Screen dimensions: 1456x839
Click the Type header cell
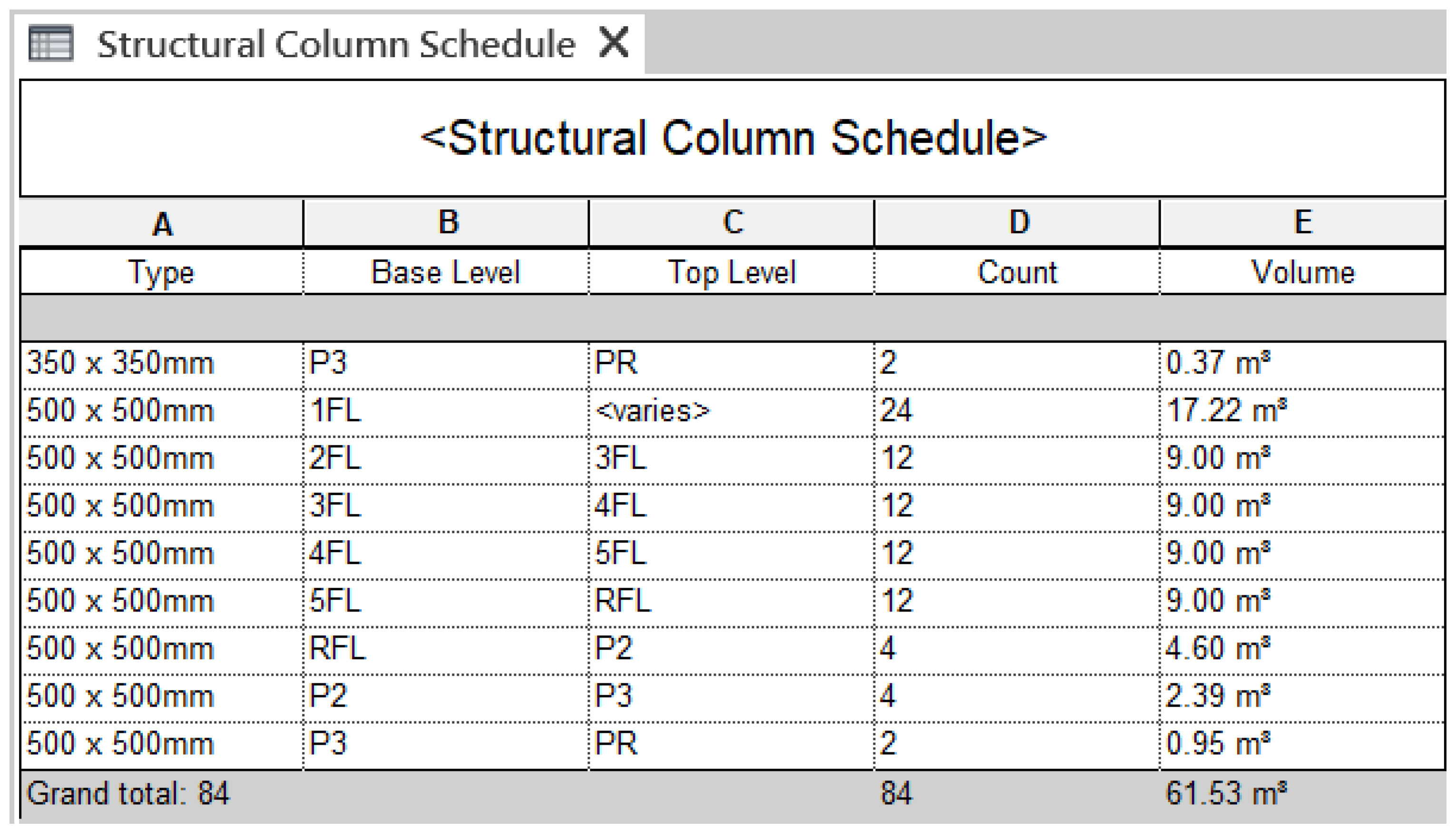pos(162,272)
